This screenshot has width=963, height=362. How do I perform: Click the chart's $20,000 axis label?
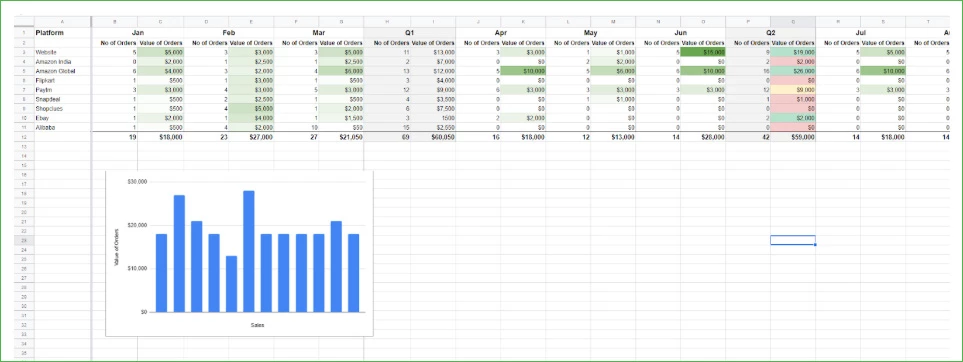(137, 225)
